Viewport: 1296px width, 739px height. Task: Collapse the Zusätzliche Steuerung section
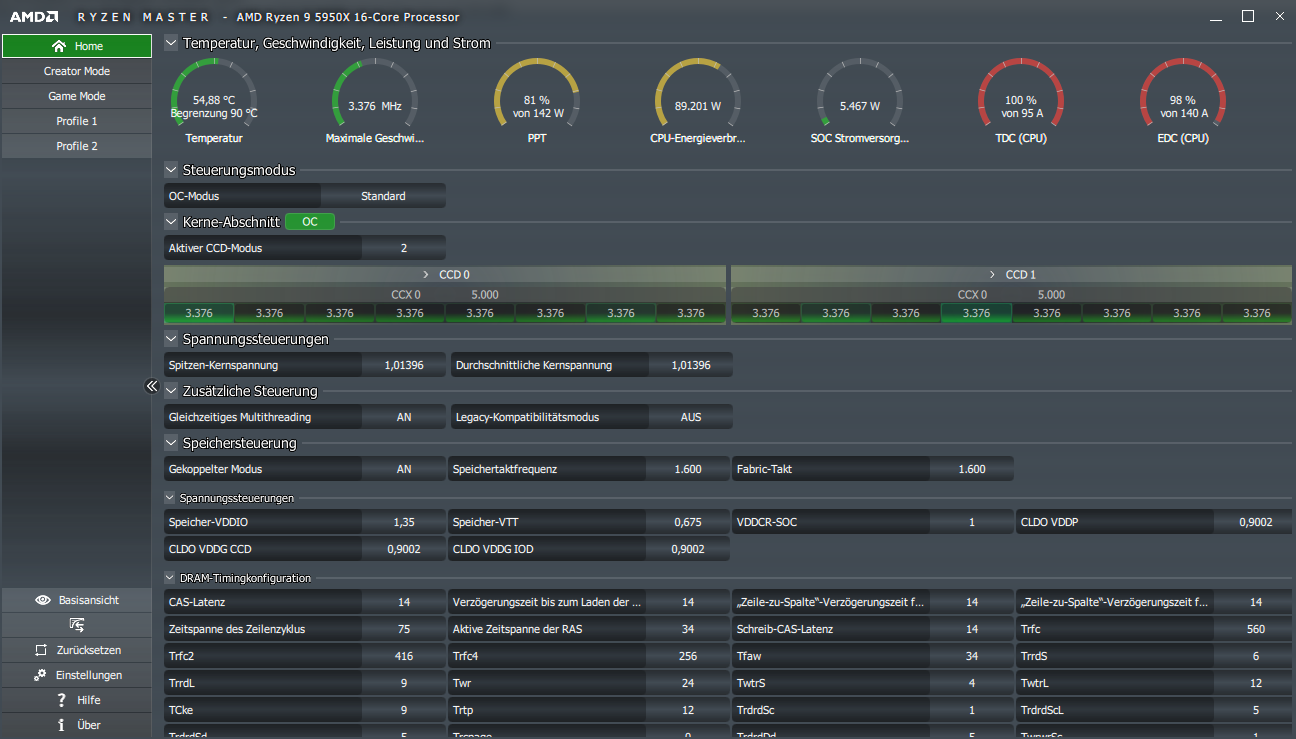(x=171, y=391)
